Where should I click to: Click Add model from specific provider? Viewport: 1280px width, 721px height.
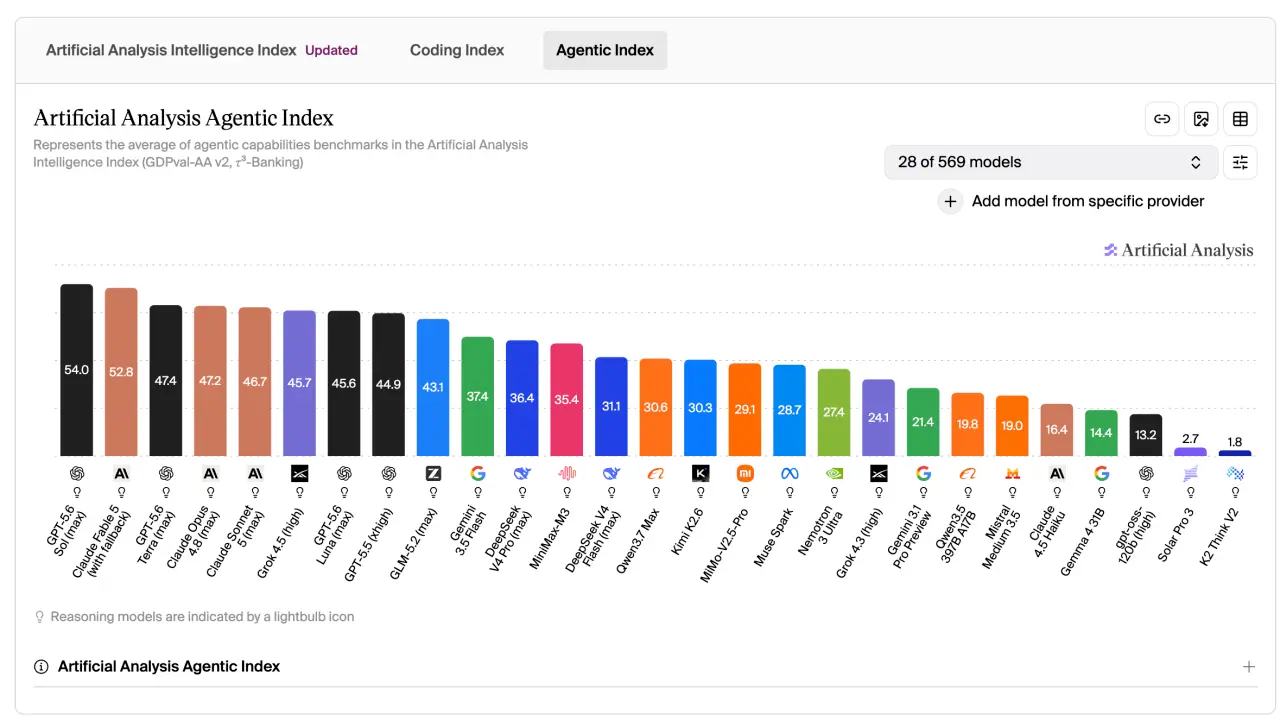(x=1088, y=201)
